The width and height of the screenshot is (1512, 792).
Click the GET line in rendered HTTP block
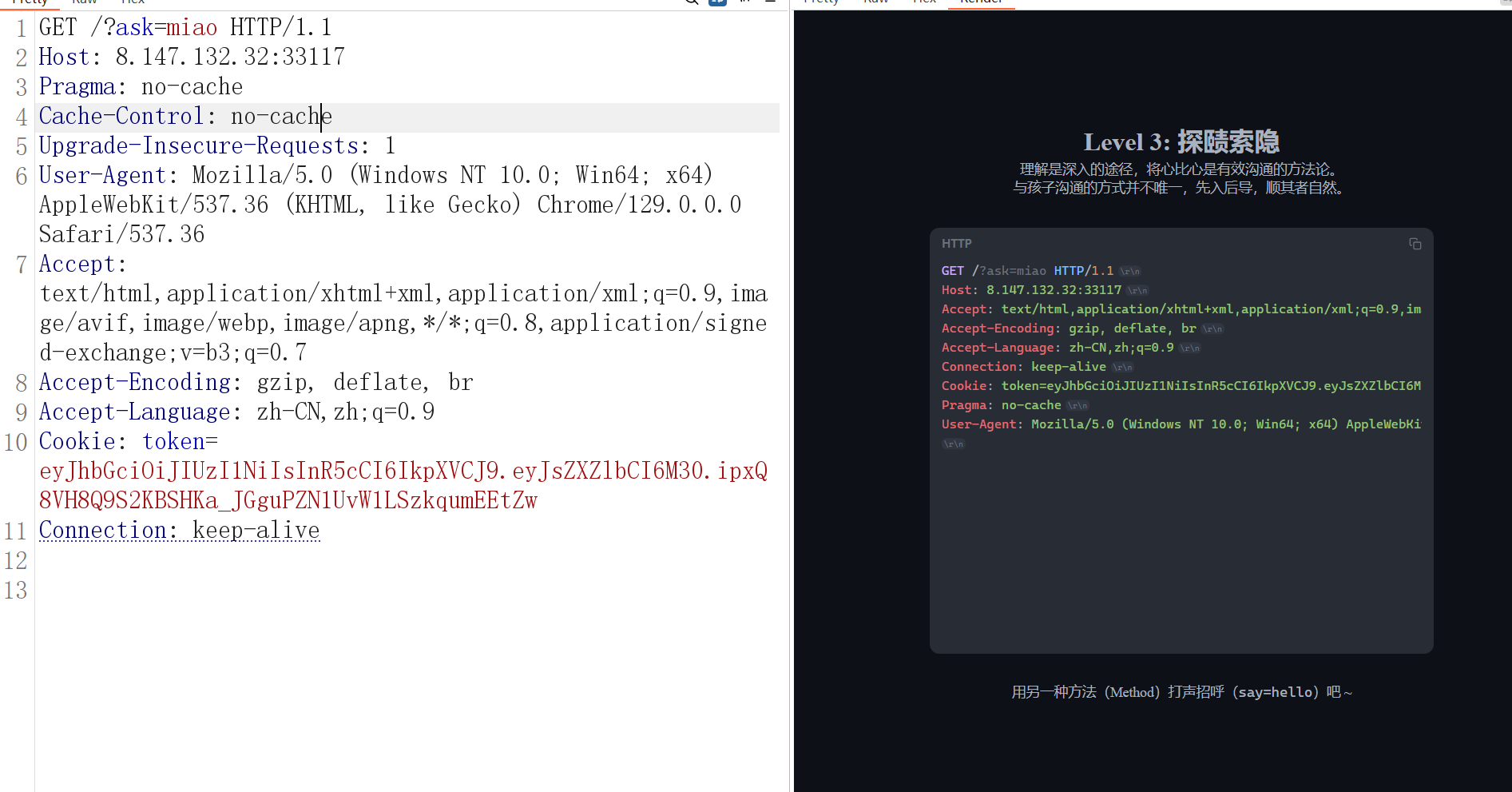[1041, 271]
